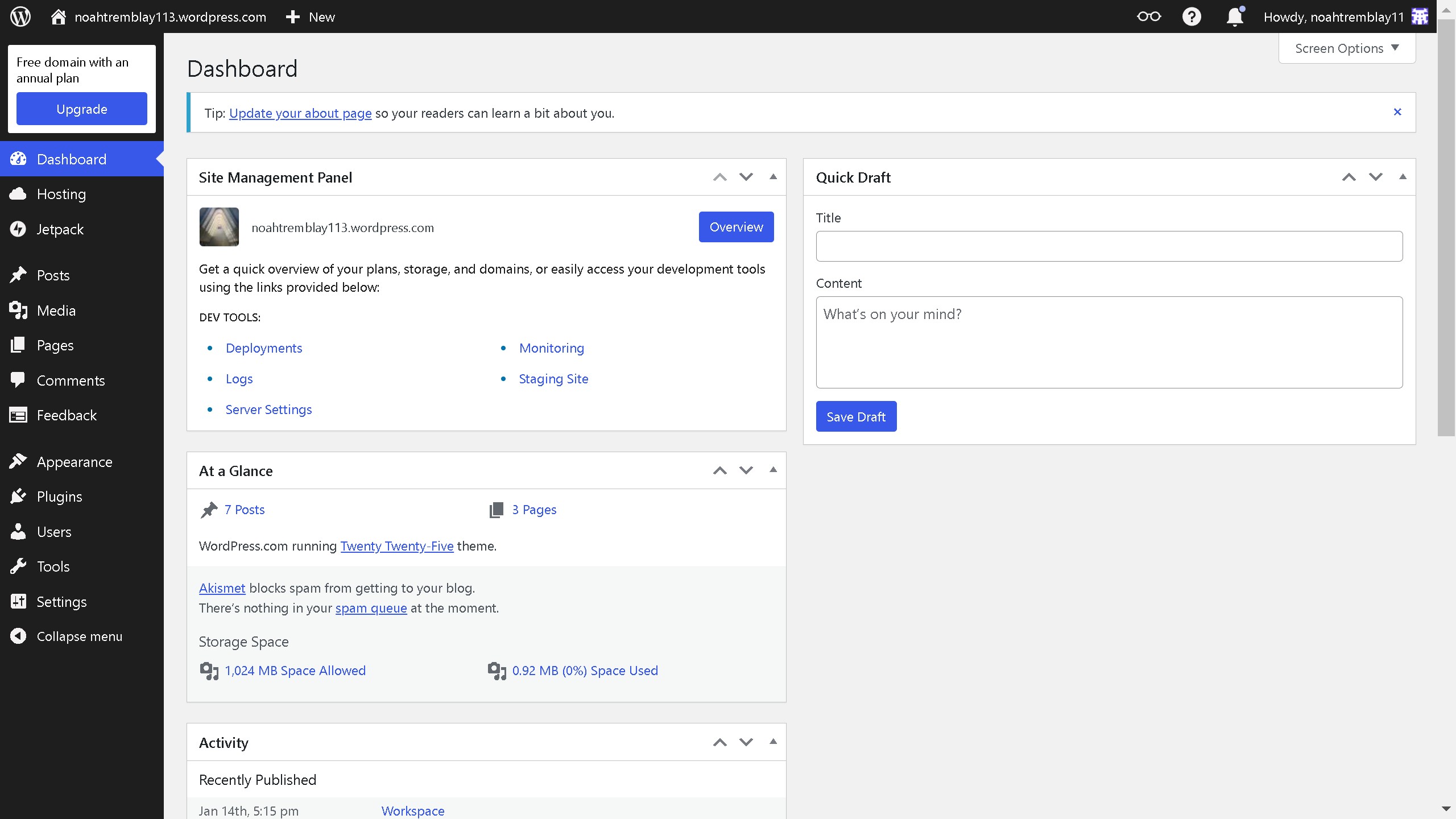Image resolution: width=1456 pixels, height=819 pixels.
Task: Open the Twenty Twenty-Five theme link
Action: 397,545
